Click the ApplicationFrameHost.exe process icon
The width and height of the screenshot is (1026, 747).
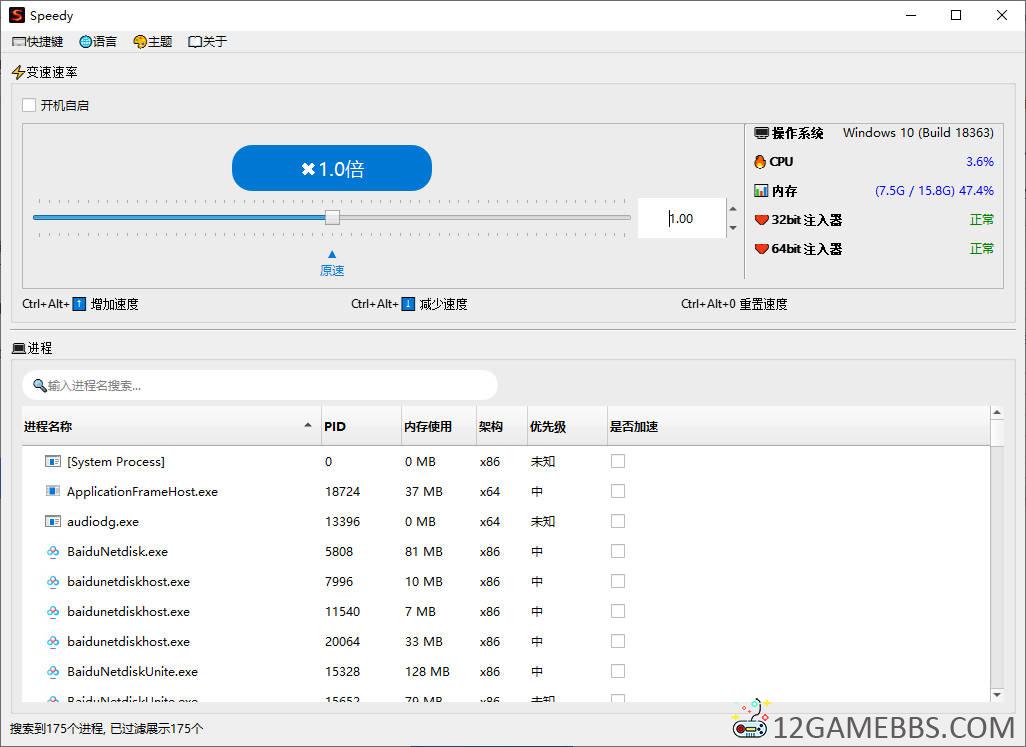pos(53,492)
